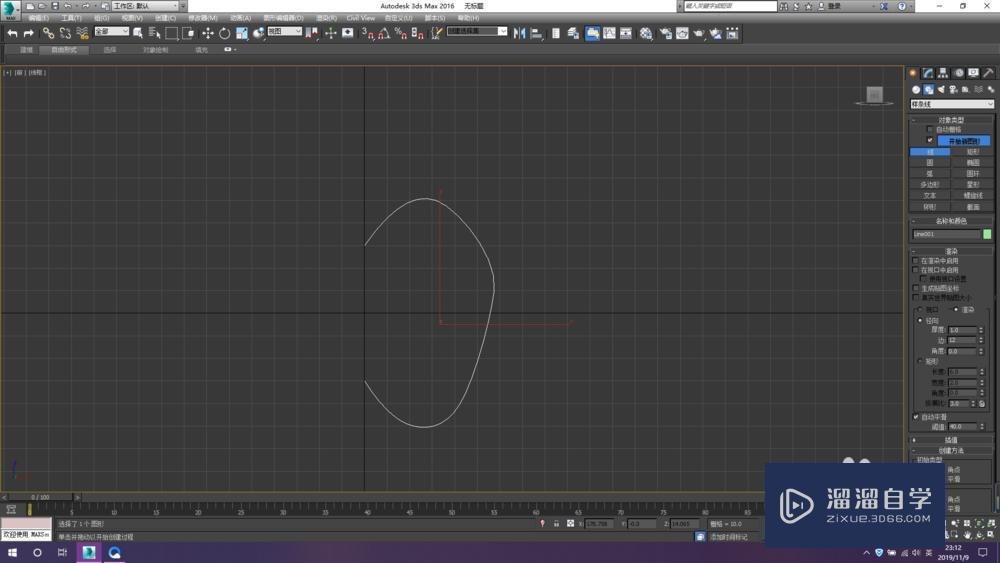Activate Bind to Space Warp tool

click(x=82, y=33)
